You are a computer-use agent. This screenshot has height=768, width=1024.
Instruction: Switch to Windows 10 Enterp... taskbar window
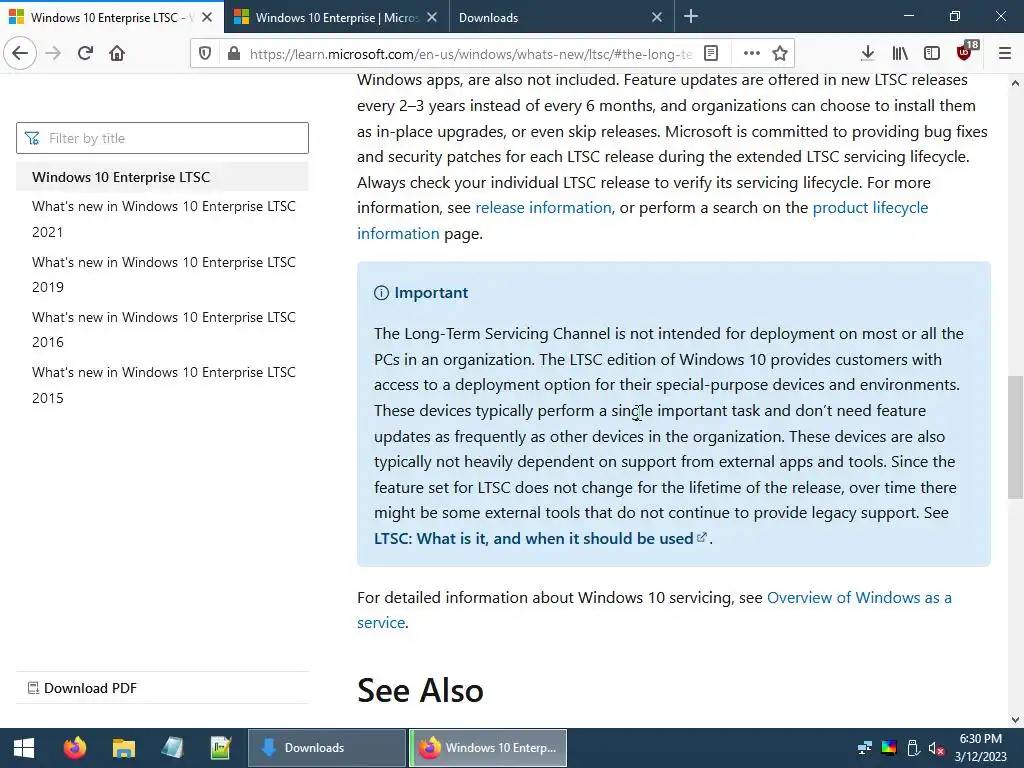click(488, 748)
